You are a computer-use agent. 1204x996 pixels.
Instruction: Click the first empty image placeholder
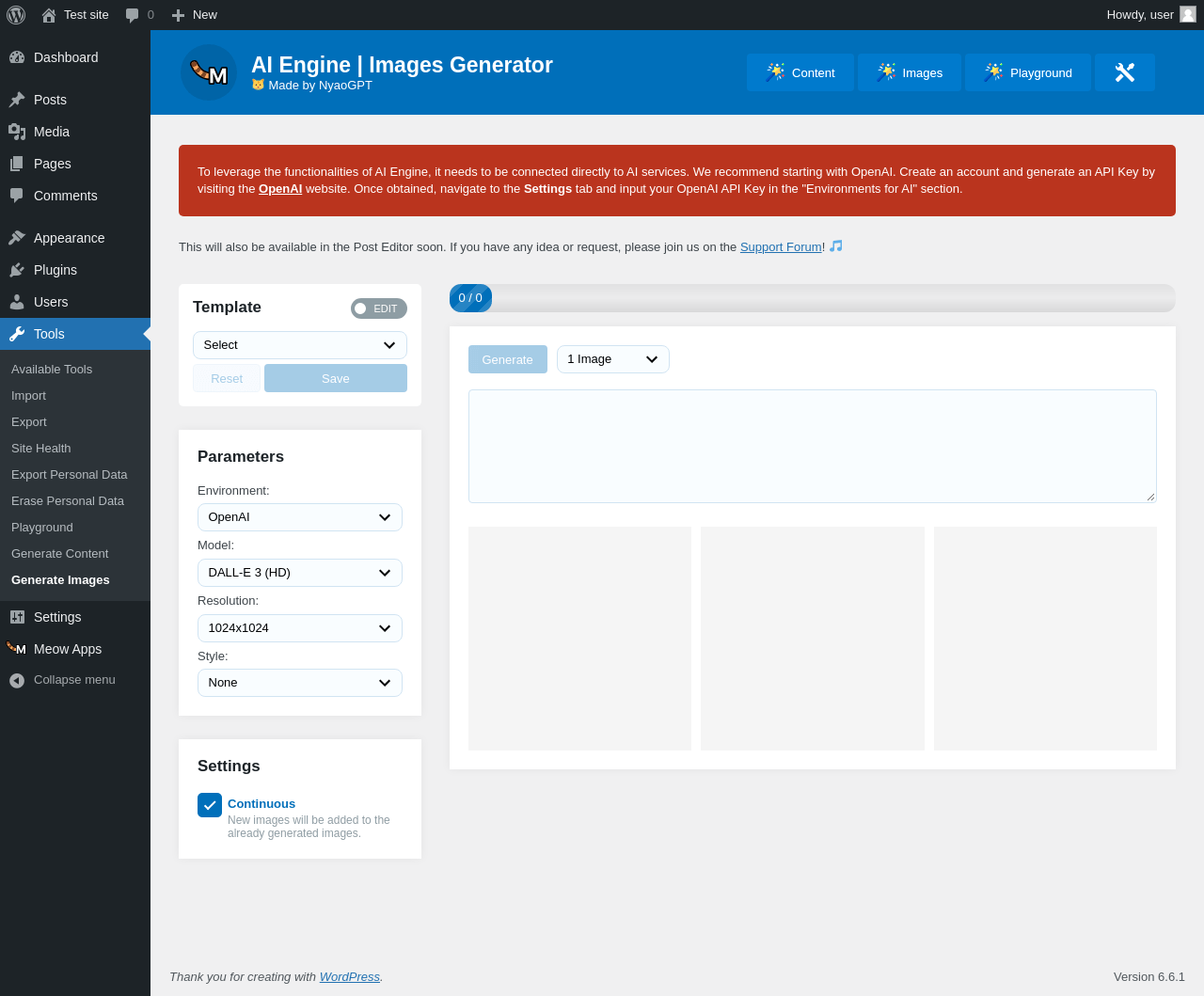coord(579,639)
